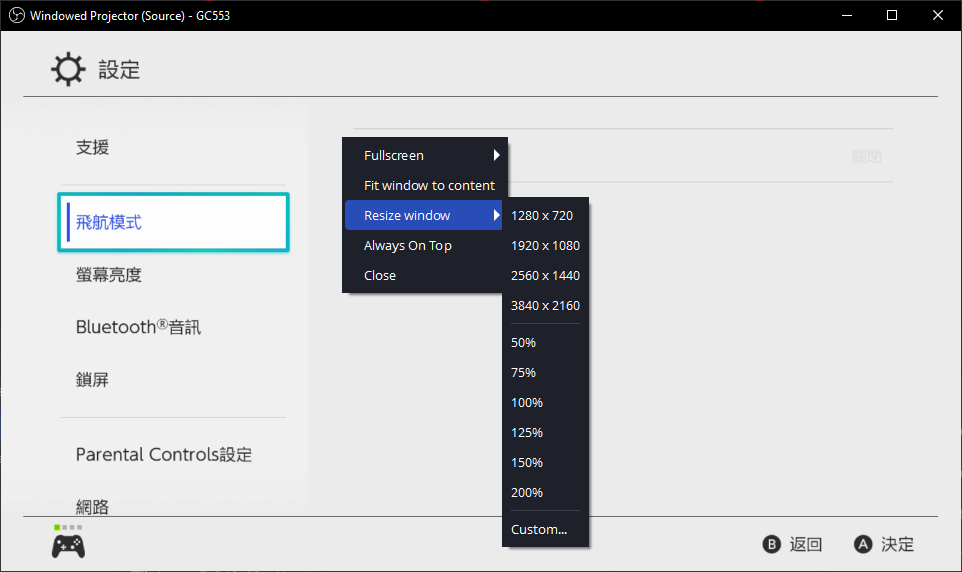
Task: Click the 設定 page title
Action: click(x=119, y=69)
